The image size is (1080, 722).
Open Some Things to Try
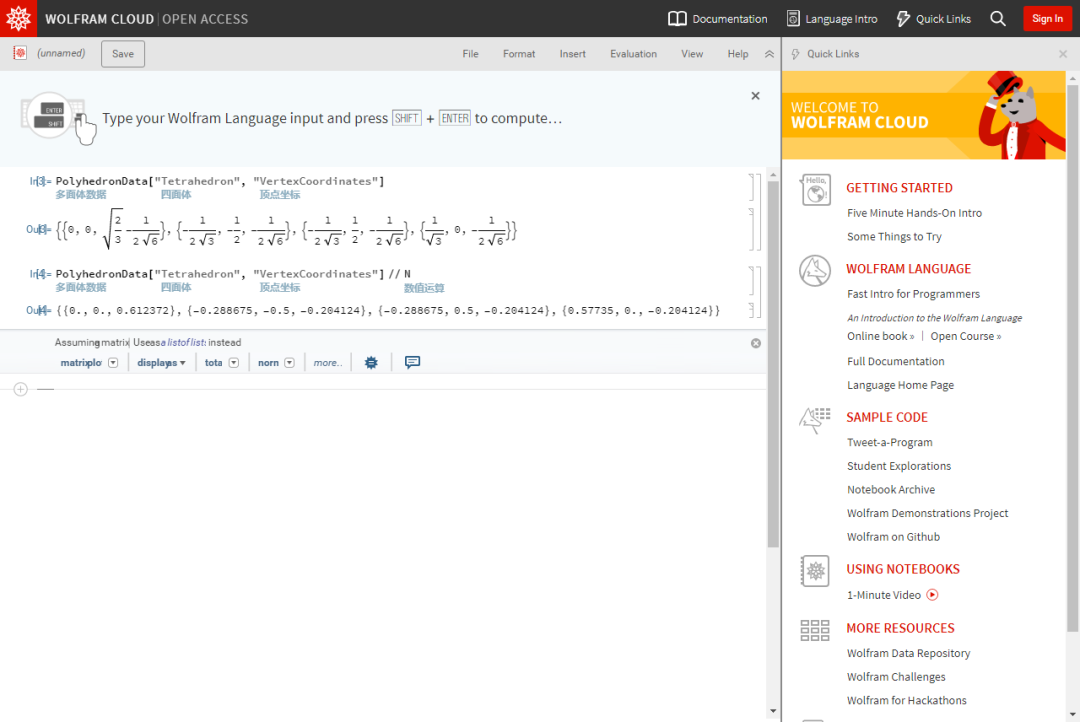(894, 236)
